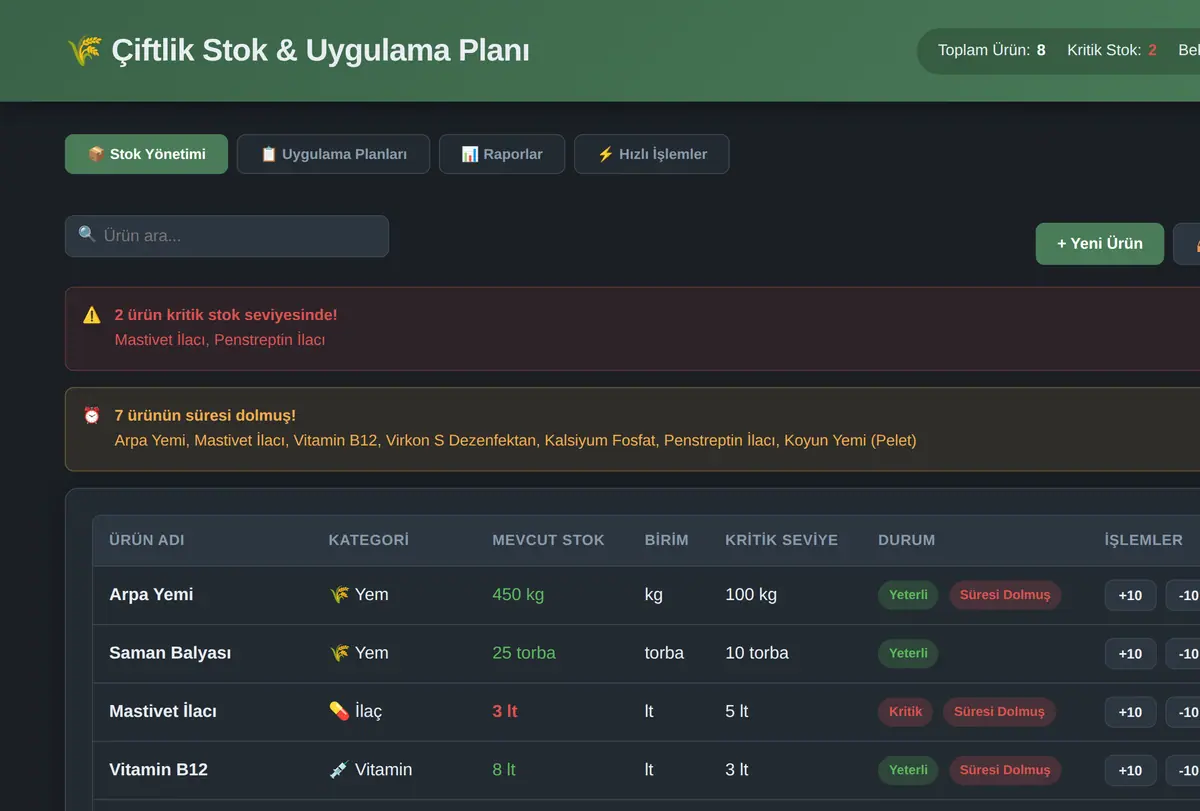Click the syringe icon in the Vitamin B12 row
The height and width of the screenshot is (811, 1200).
click(x=339, y=770)
